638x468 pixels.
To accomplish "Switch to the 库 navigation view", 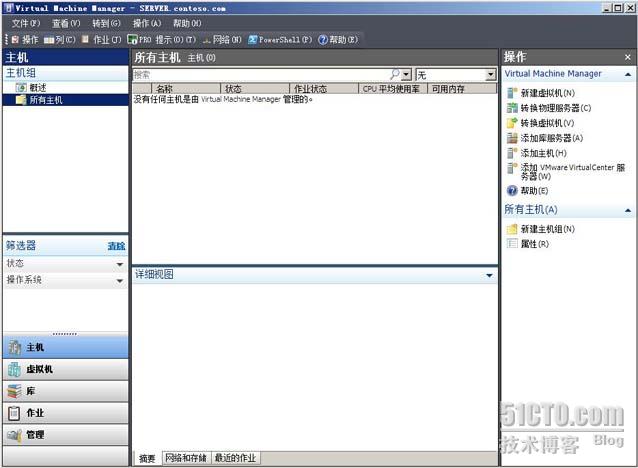I will (x=65, y=391).
